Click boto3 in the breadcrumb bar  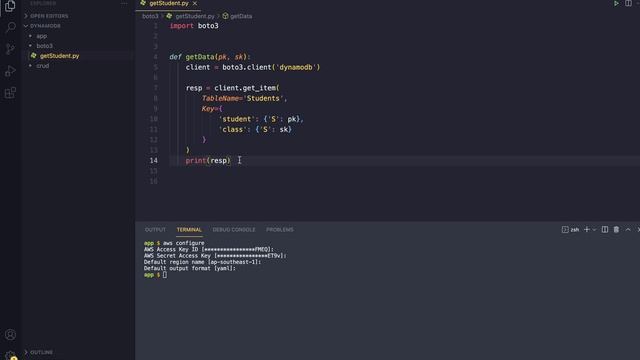pyautogui.click(x=150, y=16)
